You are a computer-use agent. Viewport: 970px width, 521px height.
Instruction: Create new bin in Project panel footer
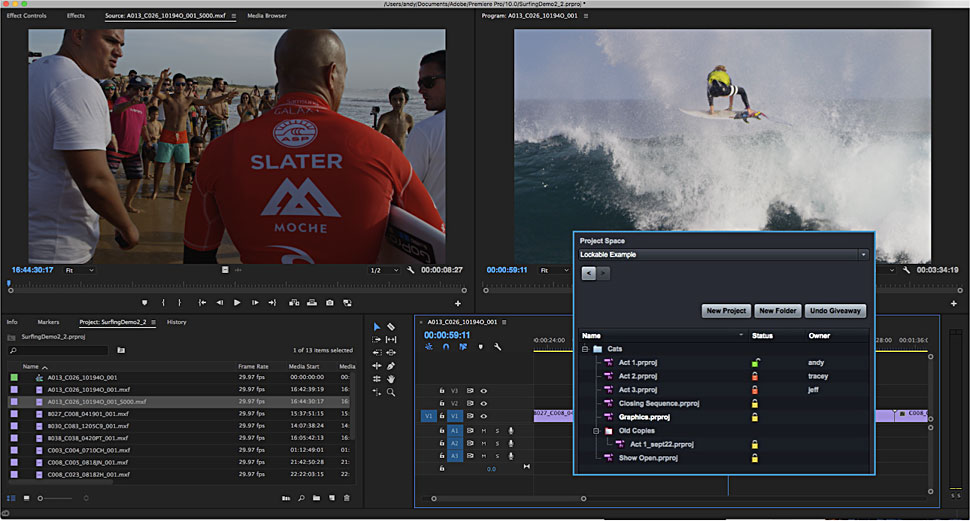click(316, 498)
